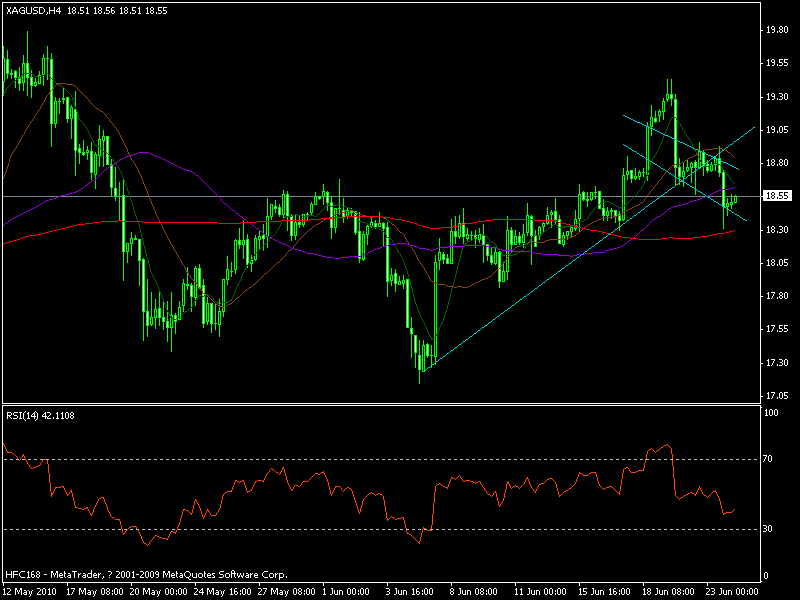The image size is (800, 600).
Task: Click the 20 May 00:00 time label
Action: (158, 592)
